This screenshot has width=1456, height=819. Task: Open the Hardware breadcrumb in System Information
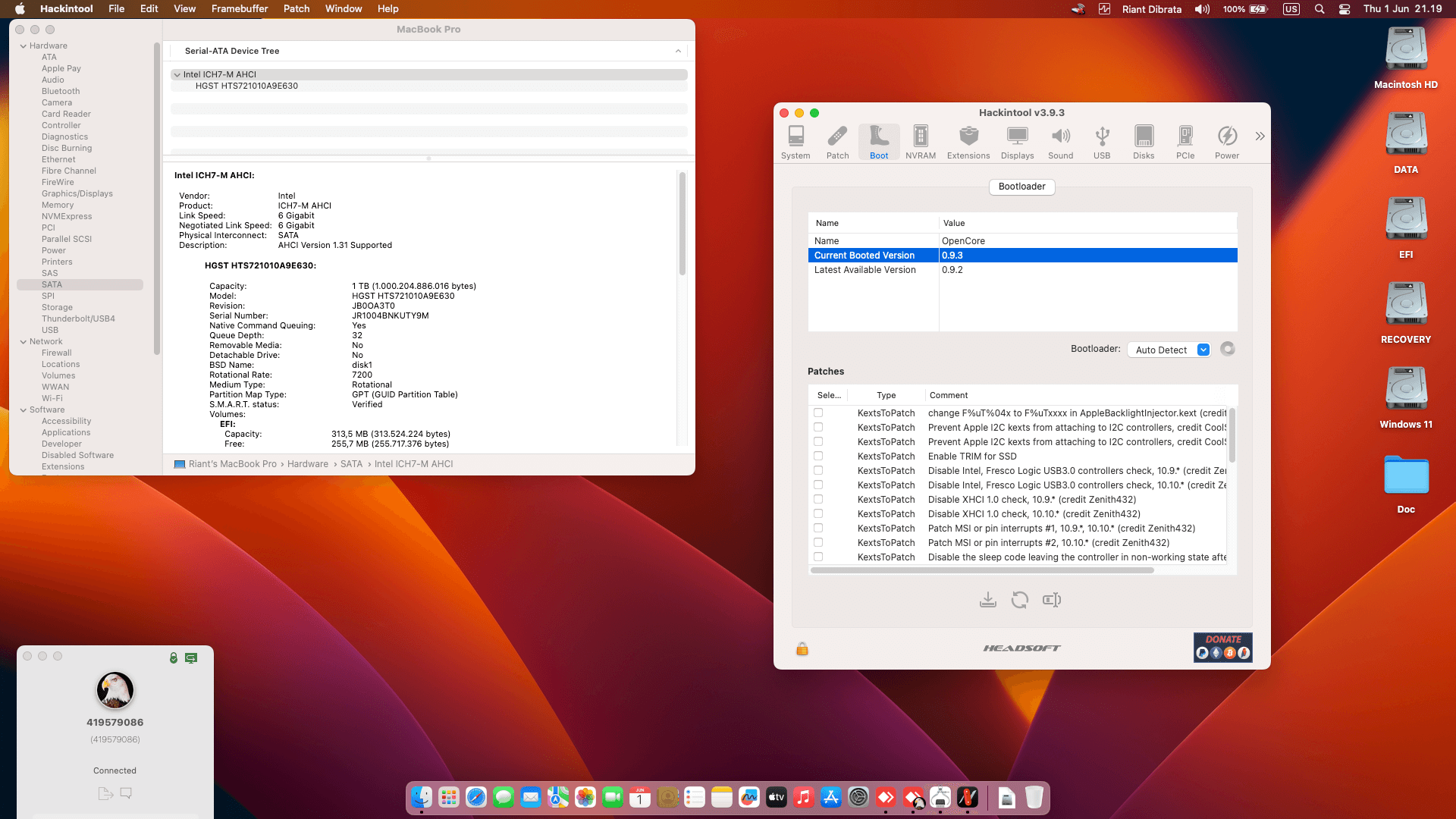pos(308,463)
